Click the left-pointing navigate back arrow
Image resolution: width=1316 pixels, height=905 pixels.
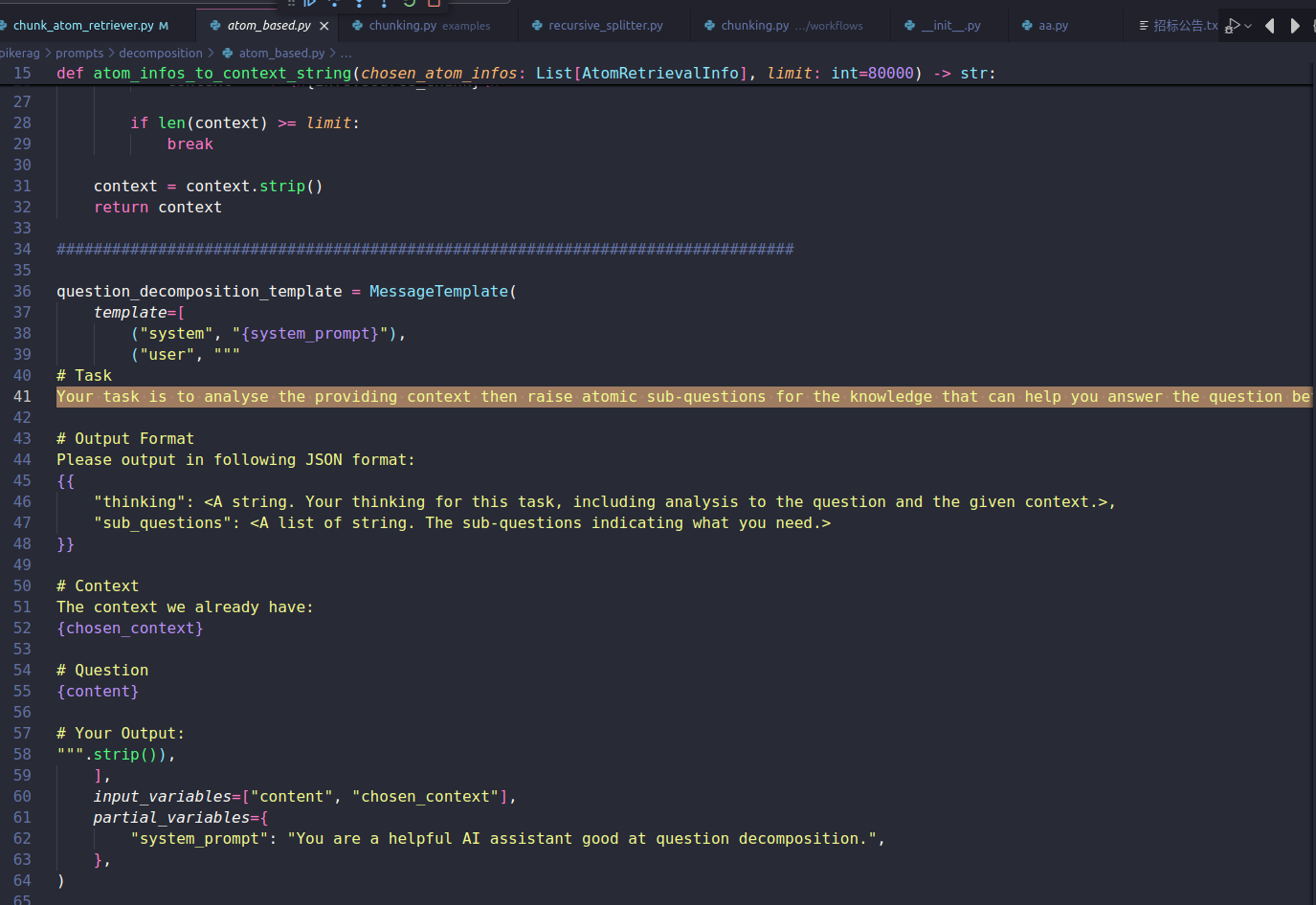[1269, 26]
